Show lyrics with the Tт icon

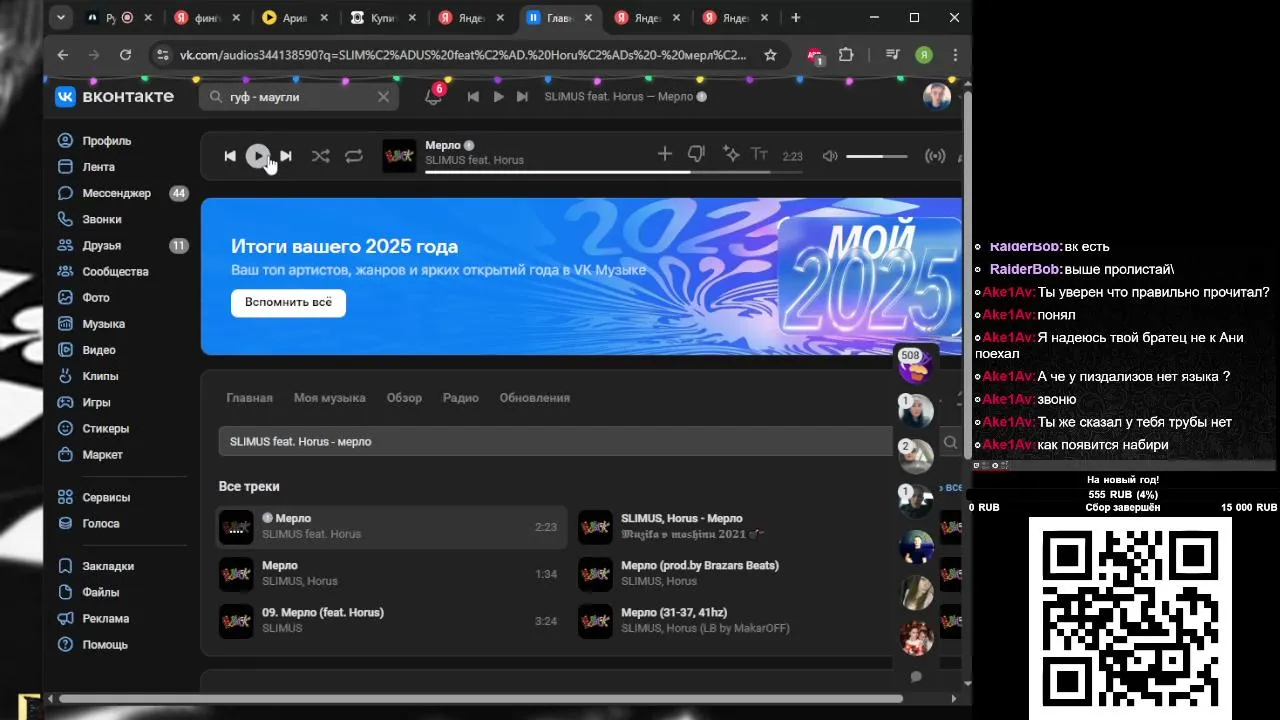coord(760,154)
